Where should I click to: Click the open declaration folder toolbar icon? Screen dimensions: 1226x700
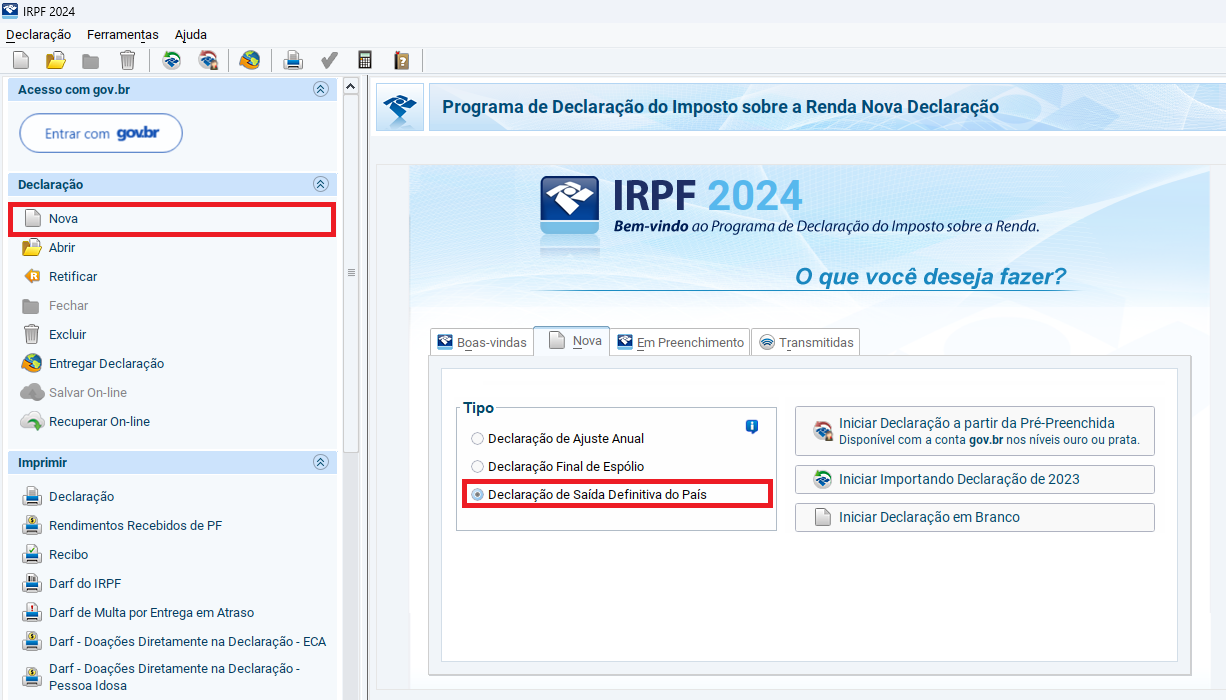(56, 60)
